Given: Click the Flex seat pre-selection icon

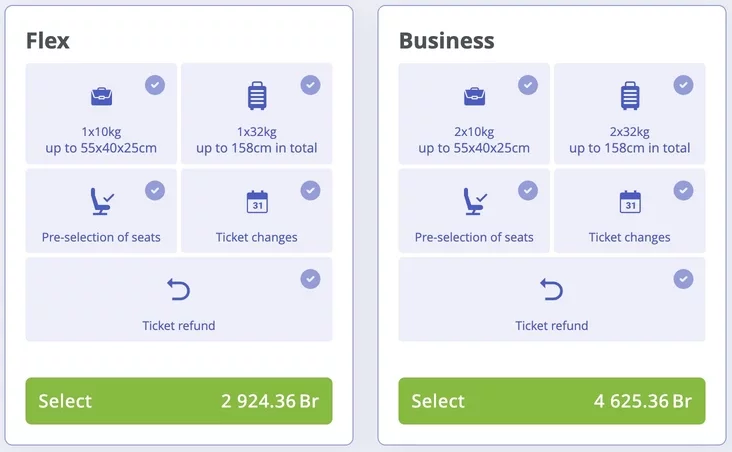Looking at the screenshot, I should [101, 201].
